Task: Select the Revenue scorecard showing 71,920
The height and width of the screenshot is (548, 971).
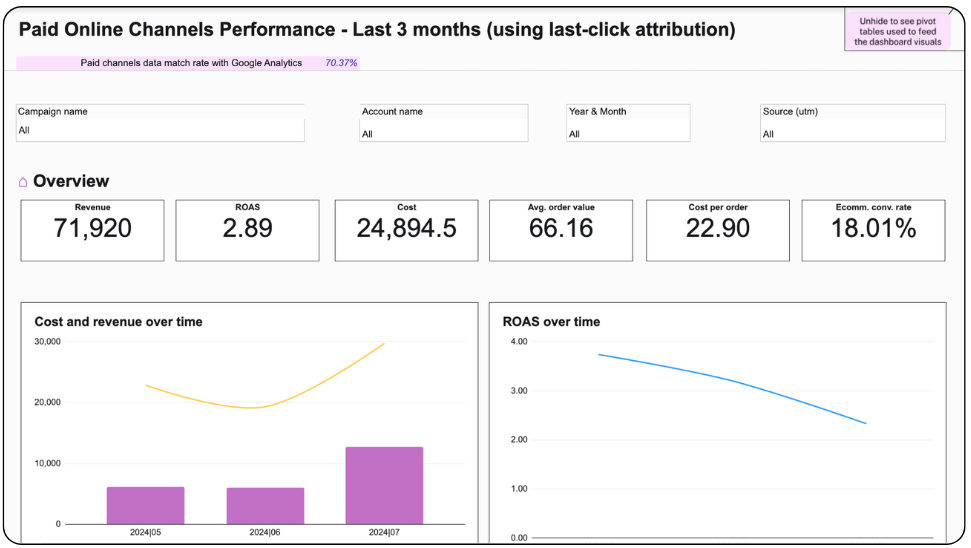Action: (x=92, y=230)
